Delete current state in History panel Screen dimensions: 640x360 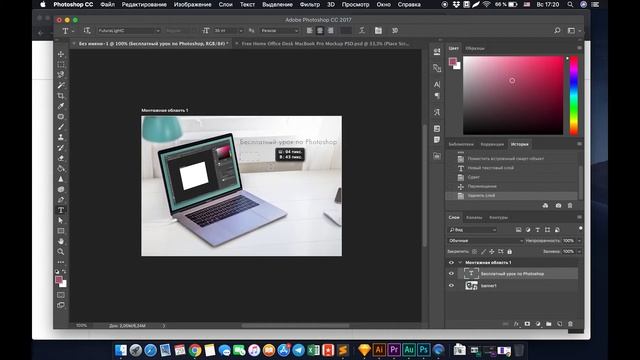[x=570, y=206]
